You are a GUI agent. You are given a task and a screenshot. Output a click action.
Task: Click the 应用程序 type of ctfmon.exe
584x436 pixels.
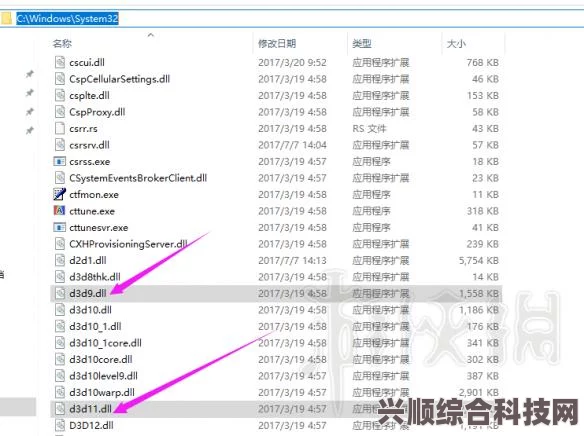pyautogui.click(x=371, y=194)
